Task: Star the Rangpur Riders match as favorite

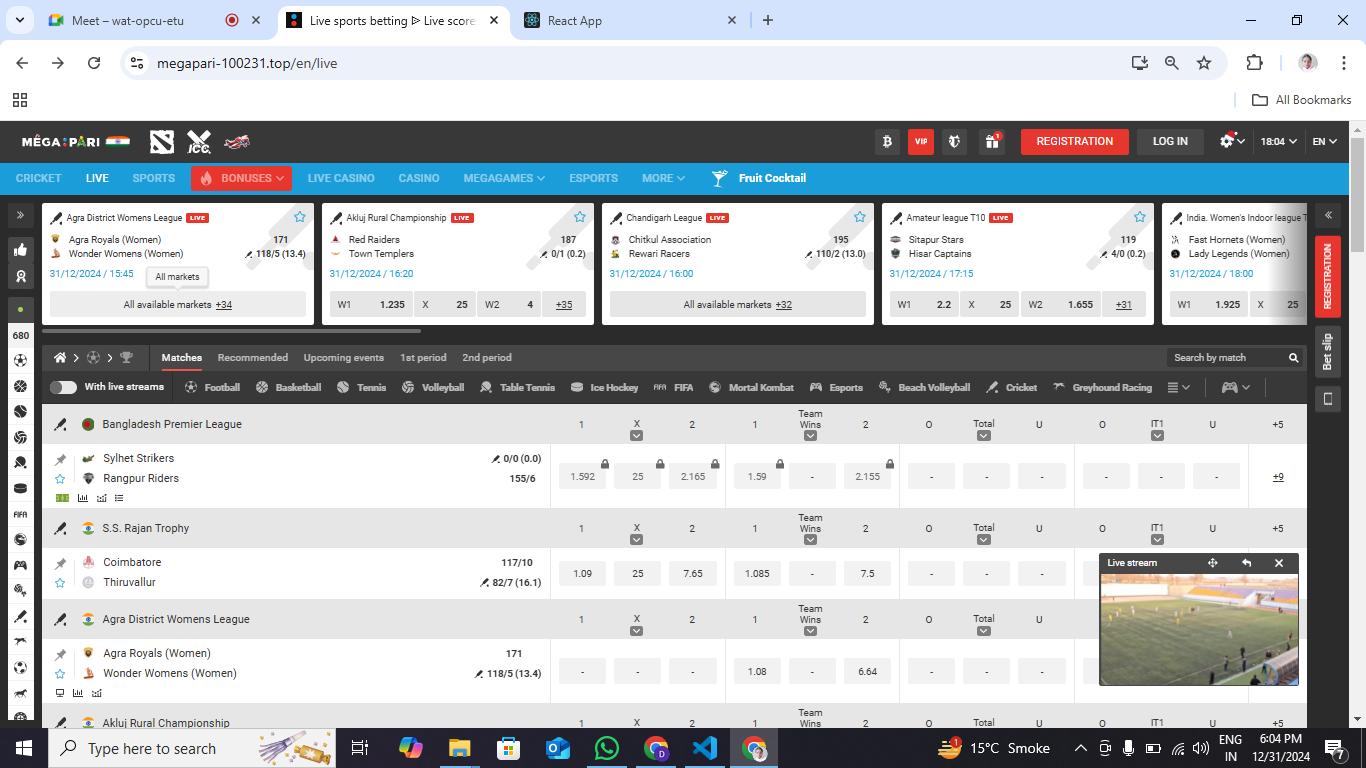Action: pyautogui.click(x=60, y=479)
